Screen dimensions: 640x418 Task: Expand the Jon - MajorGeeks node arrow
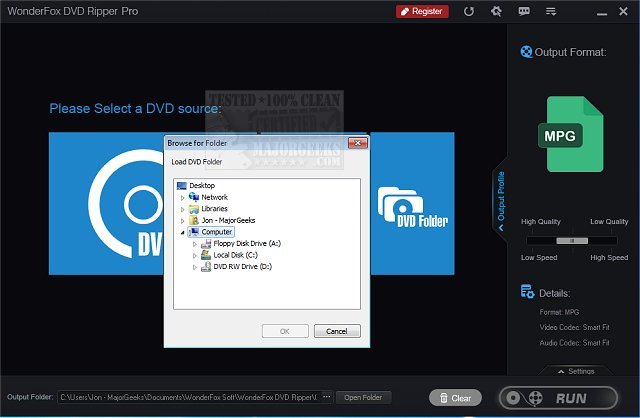pyautogui.click(x=182, y=221)
